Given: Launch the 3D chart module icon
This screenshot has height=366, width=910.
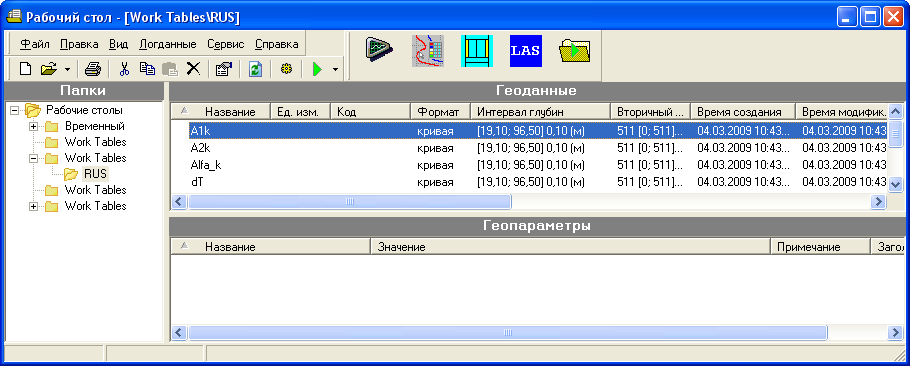Looking at the screenshot, I should click(380, 50).
